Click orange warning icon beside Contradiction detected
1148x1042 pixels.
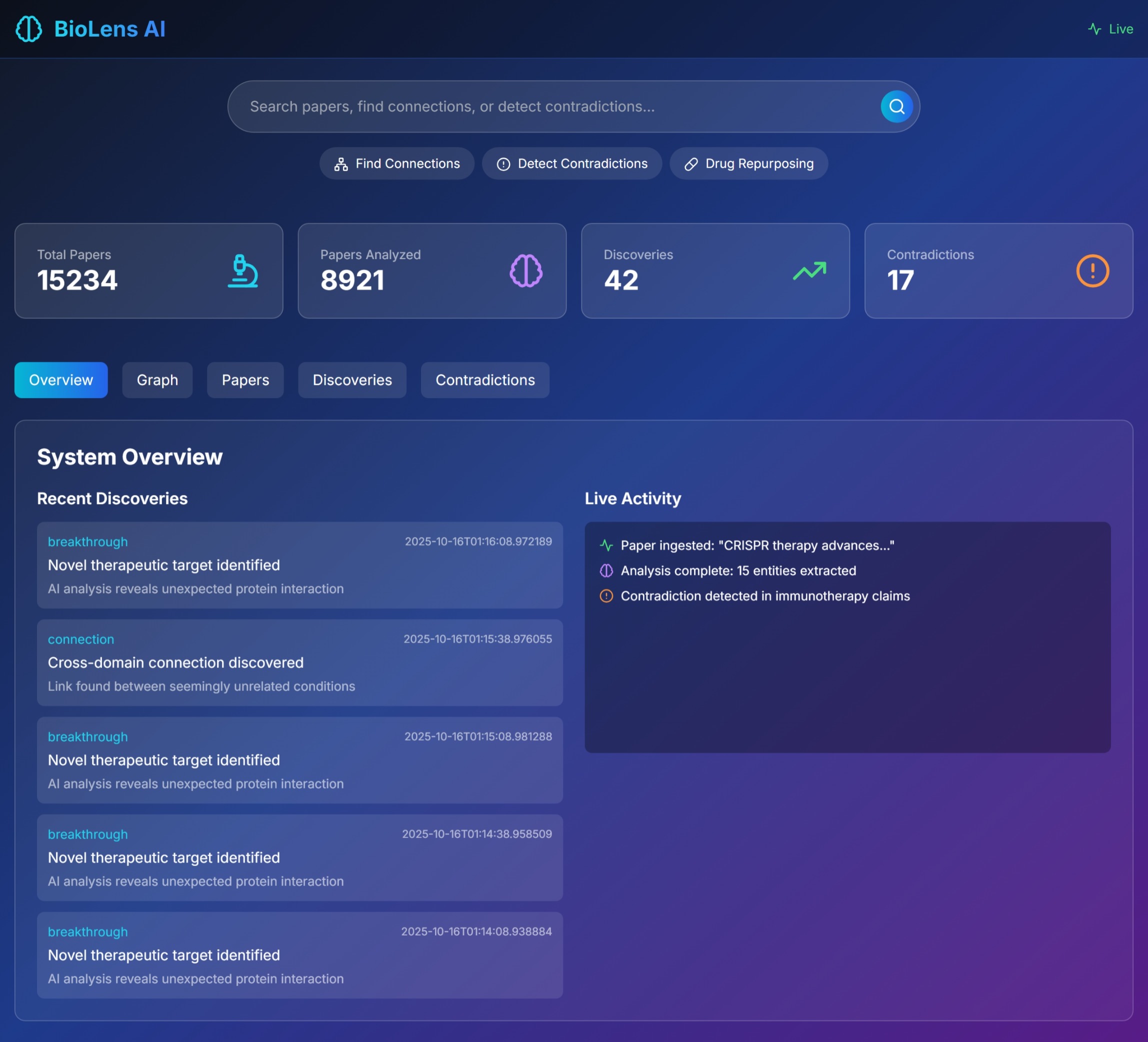[606, 596]
